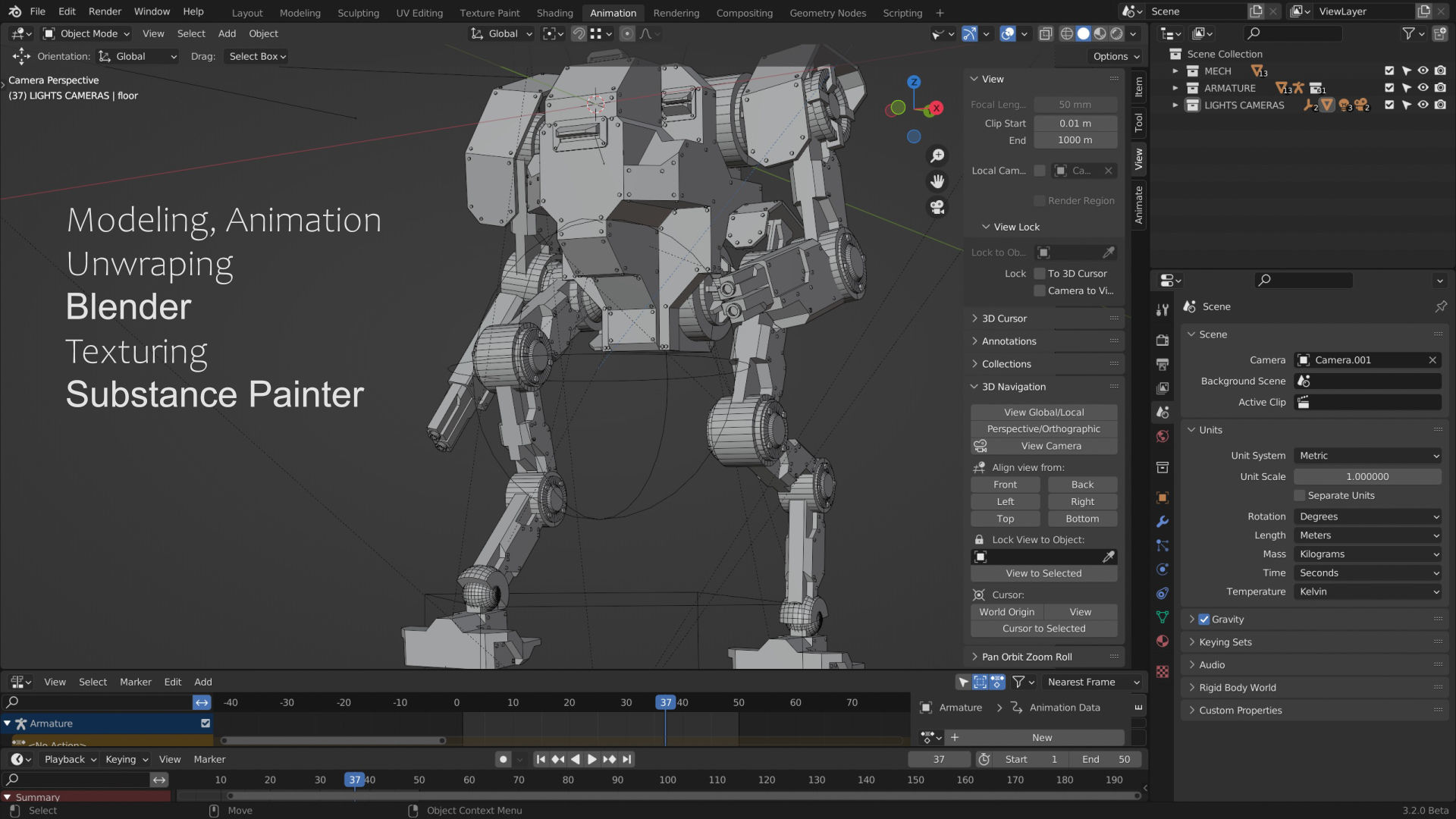Hide ARMATURE collection eye icon
The width and height of the screenshot is (1456, 819).
1423,88
